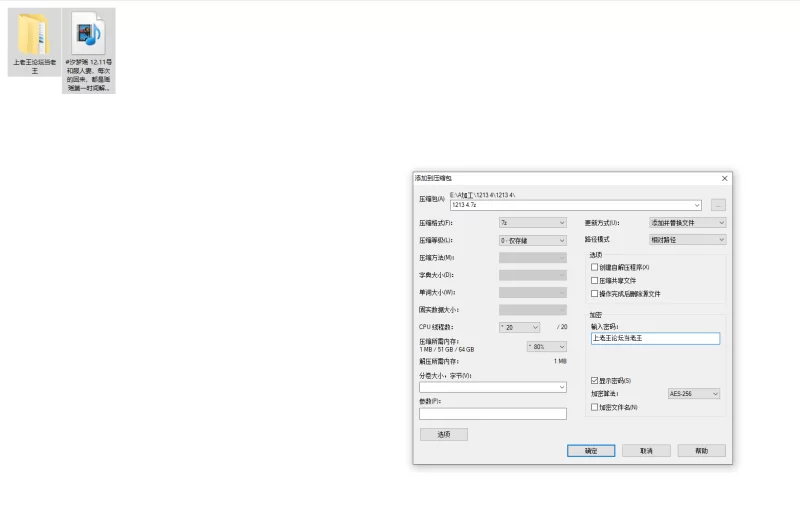The height and width of the screenshot is (510, 800).
Task: Select the media file icon with music note
Action: [88, 37]
